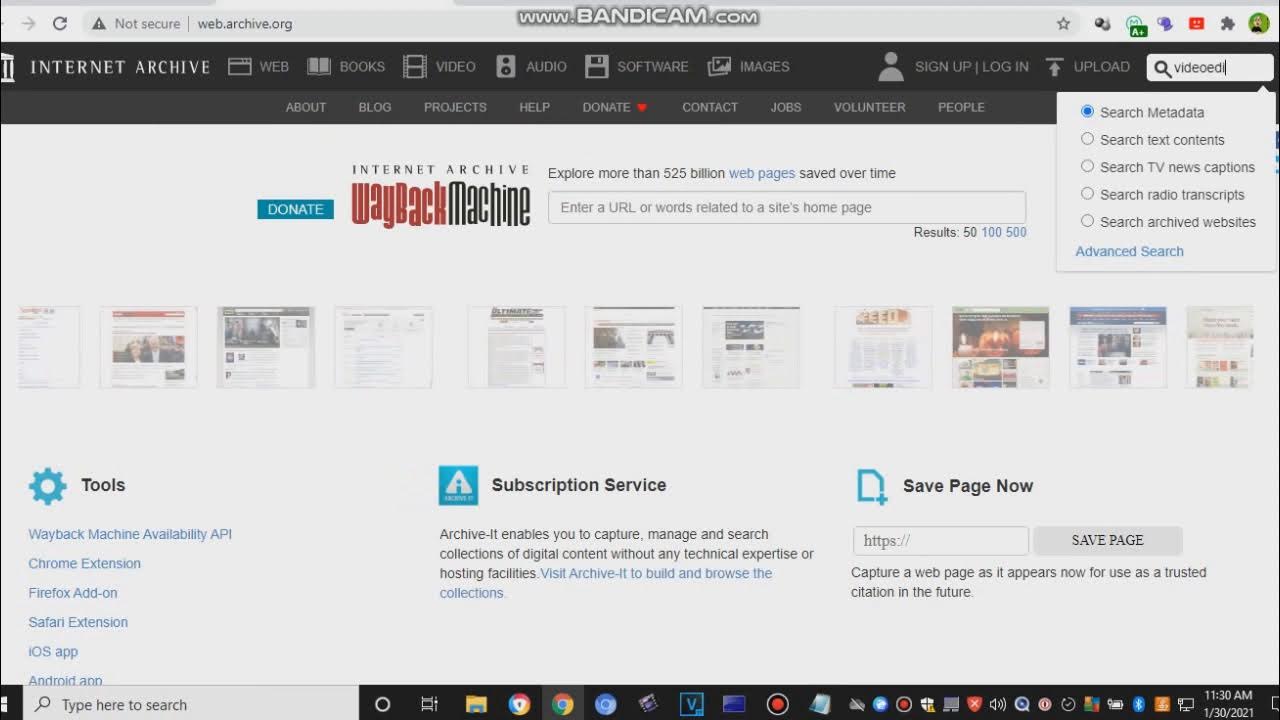Click the upload arrow icon

(x=1054, y=67)
